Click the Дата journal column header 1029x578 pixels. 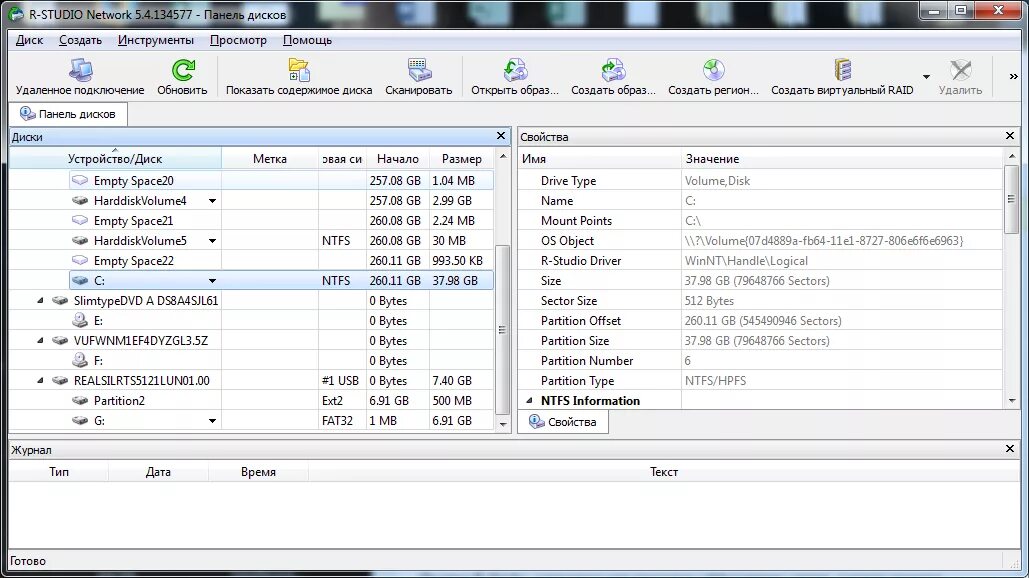pyautogui.click(x=158, y=472)
